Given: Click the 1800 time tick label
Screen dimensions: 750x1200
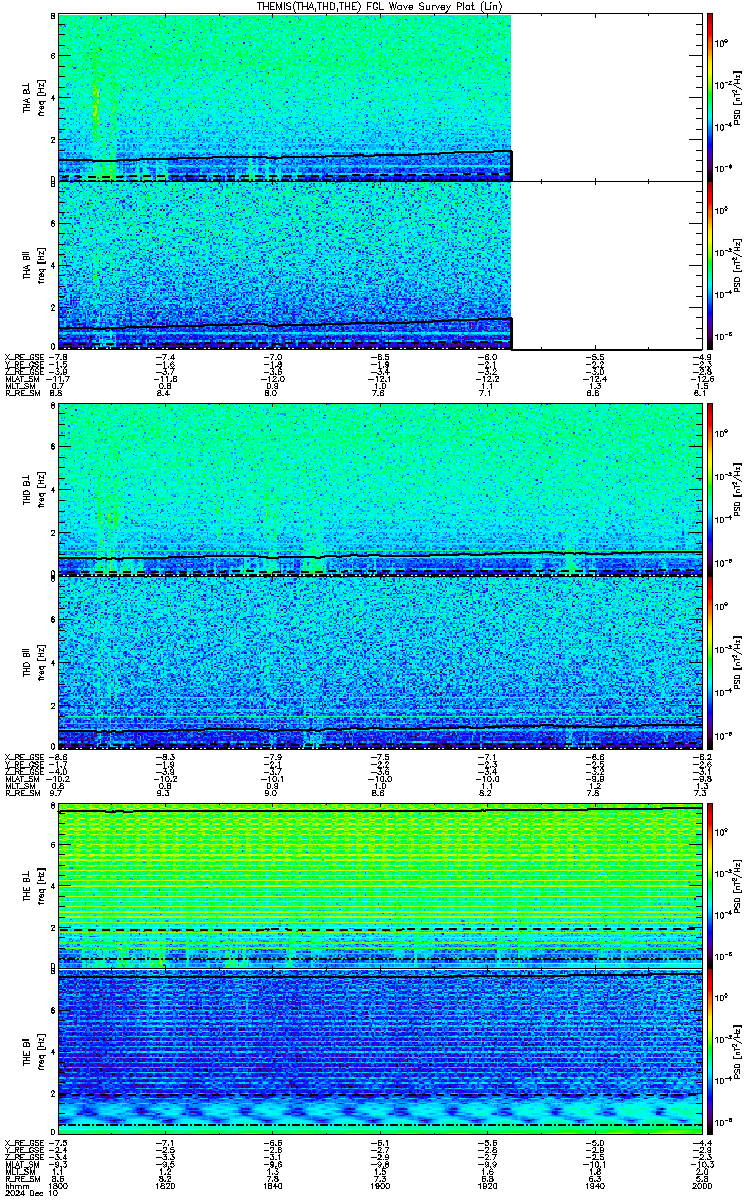Looking at the screenshot, I should pos(59,1186).
